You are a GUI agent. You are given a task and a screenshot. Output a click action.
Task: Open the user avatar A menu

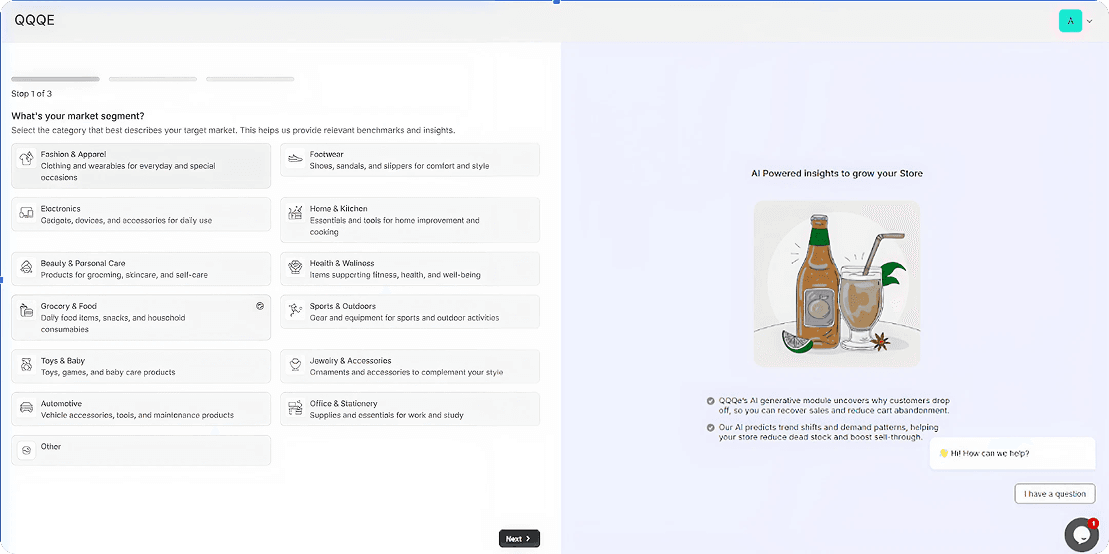click(1070, 21)
